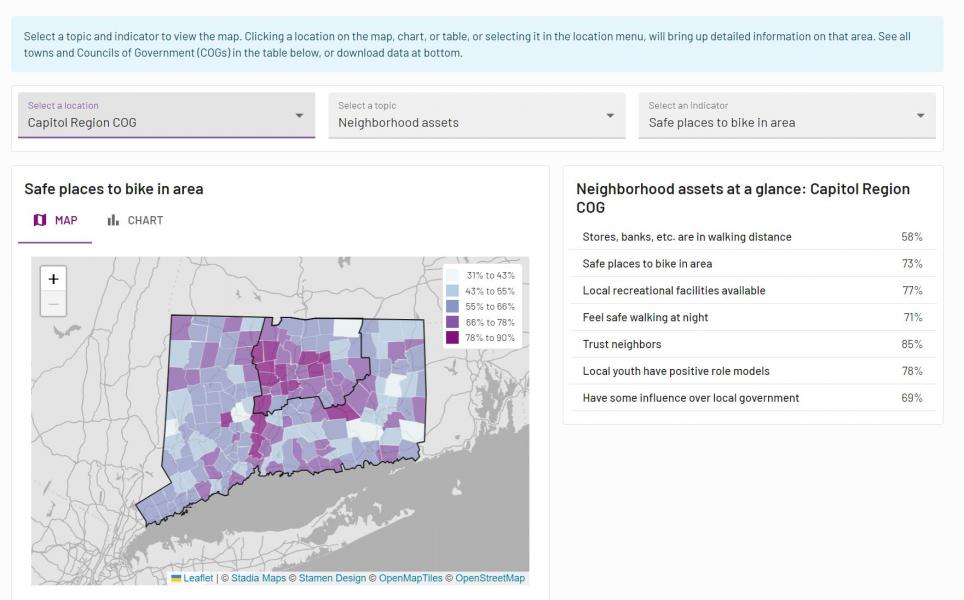The width and height of the screenshot is (964, 600).
Task: Click the bar chart icon beside CHART
Action: pos(113,220)
